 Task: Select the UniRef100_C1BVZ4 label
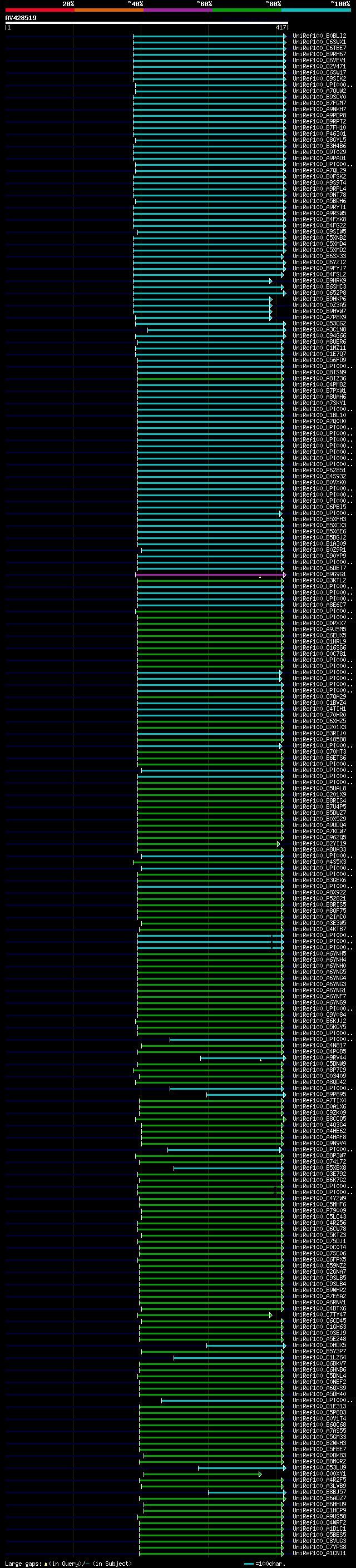pyautogui.click(x=319, y=703)
